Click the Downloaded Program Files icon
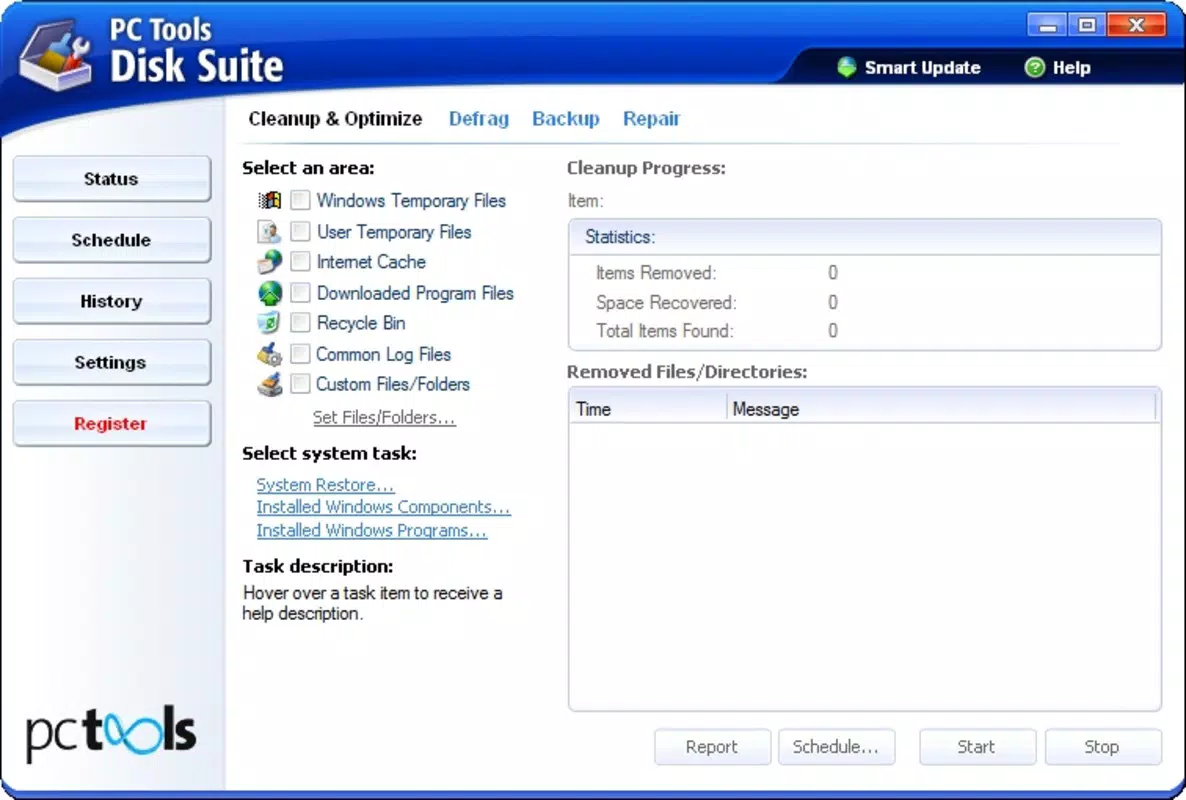The height and width of the screenshot is (800, 1186). click(x=270, y=293)
